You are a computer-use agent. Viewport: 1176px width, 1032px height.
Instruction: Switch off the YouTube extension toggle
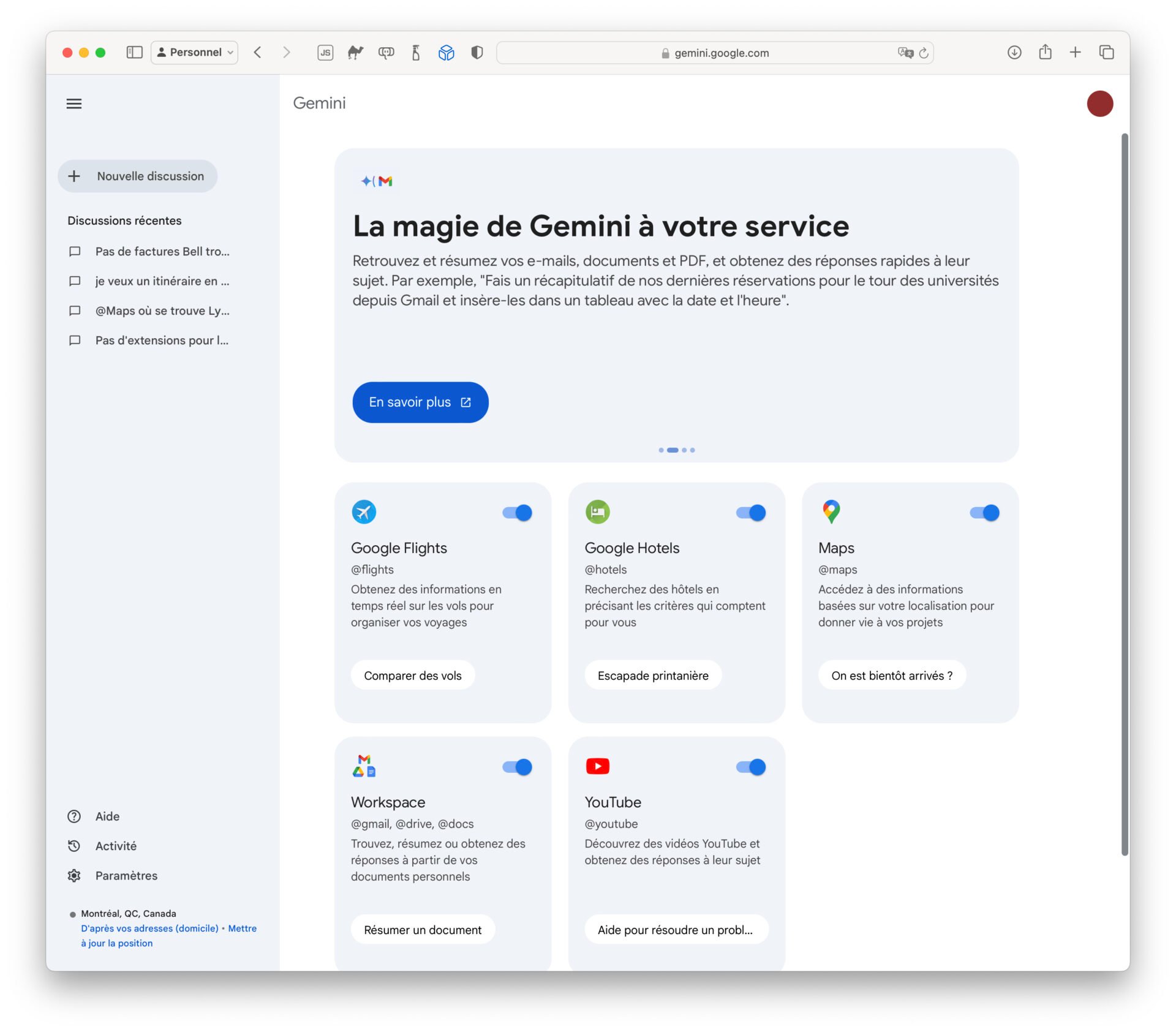pos(751,767)
